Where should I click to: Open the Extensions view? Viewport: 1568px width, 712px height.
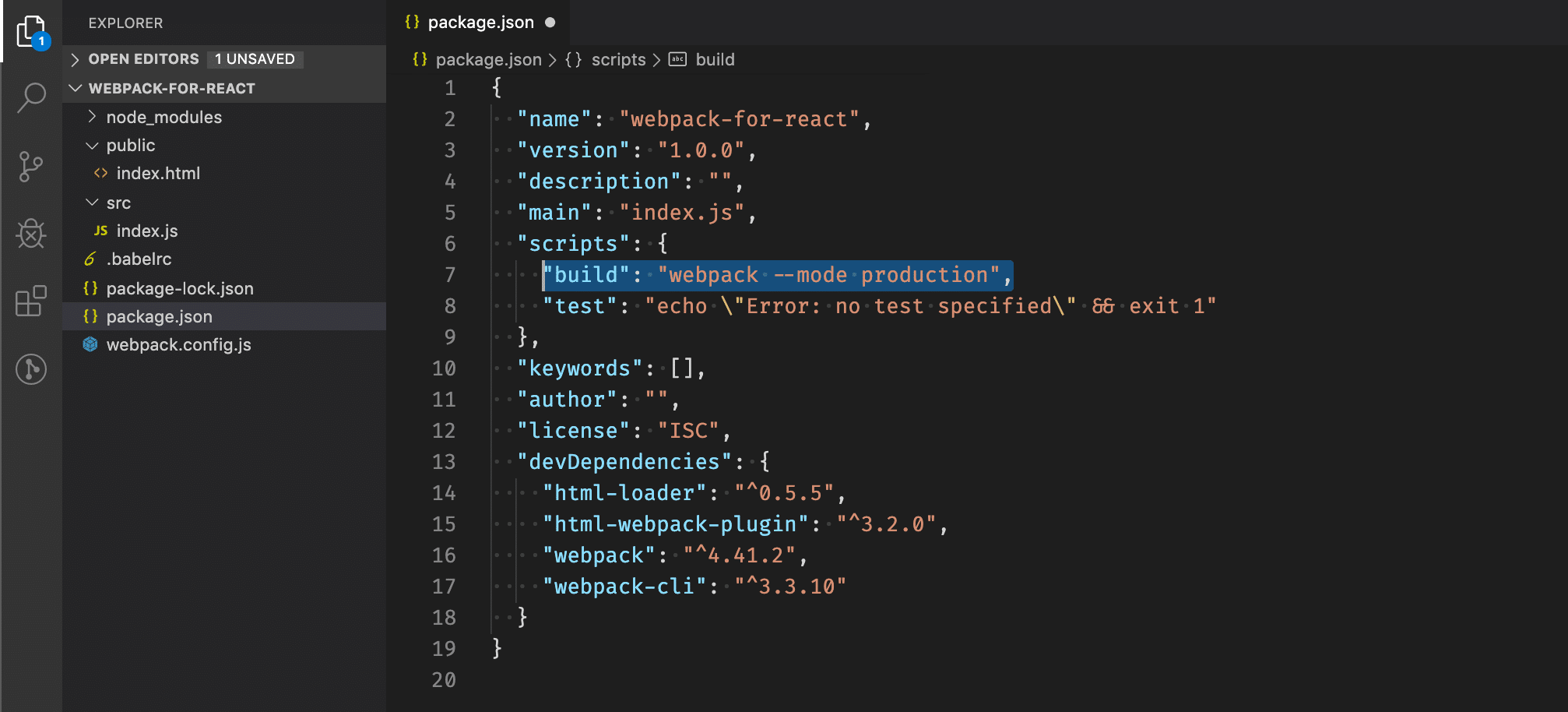30,302
